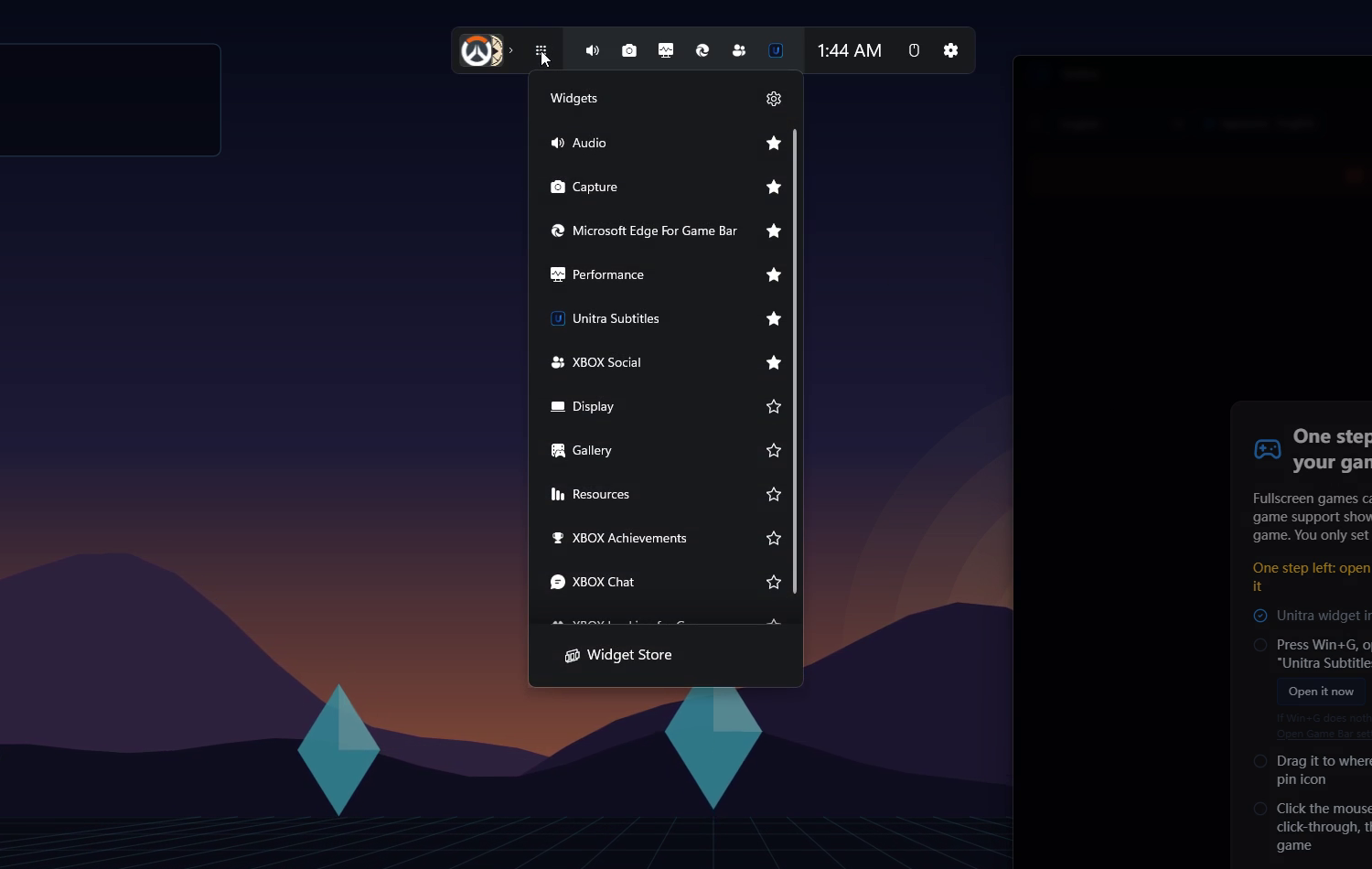
Task: Favorite the Display widget star
Action: pyautogui.click(x=774, y=406)
